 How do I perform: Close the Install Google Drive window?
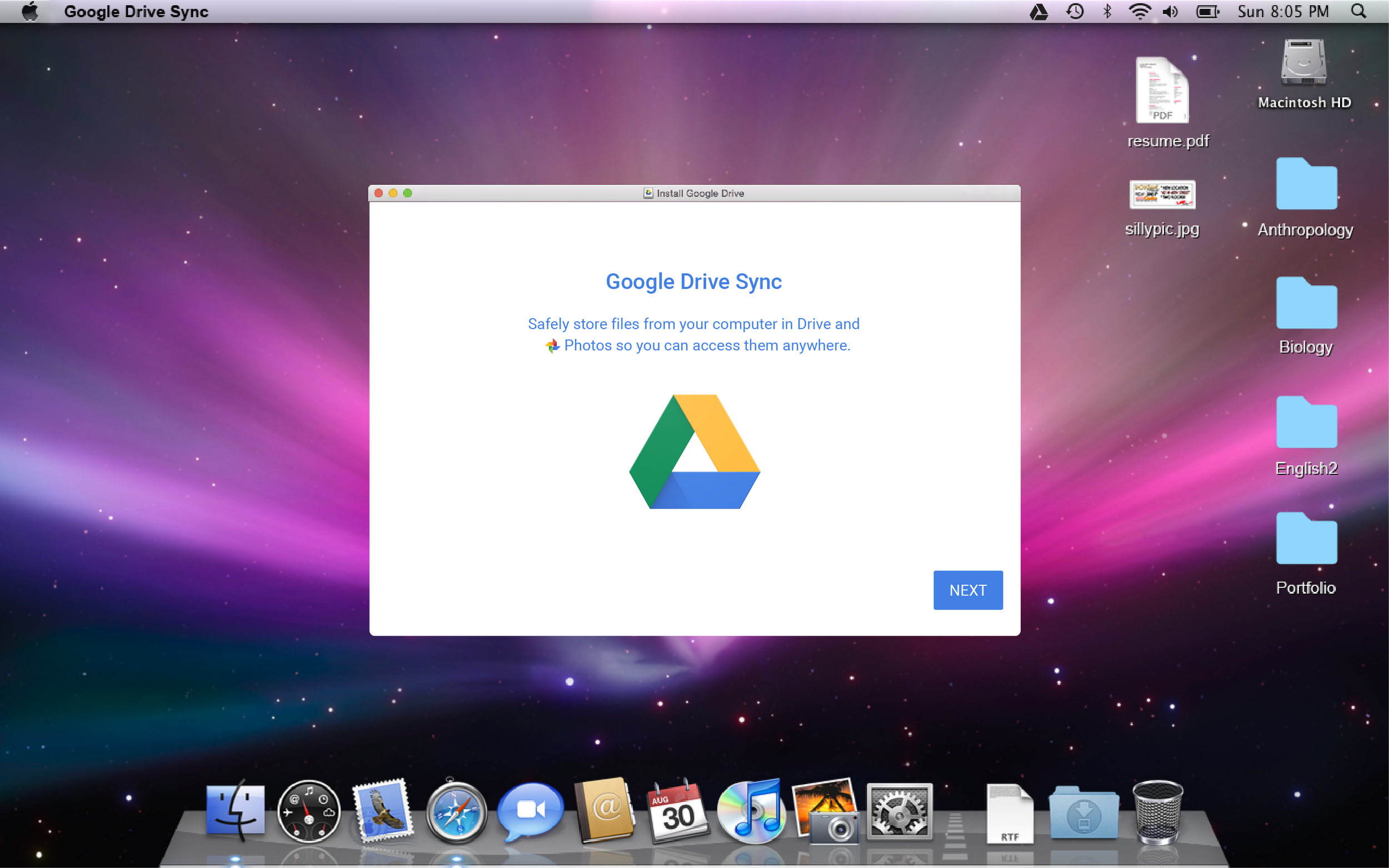coord(378,193)
